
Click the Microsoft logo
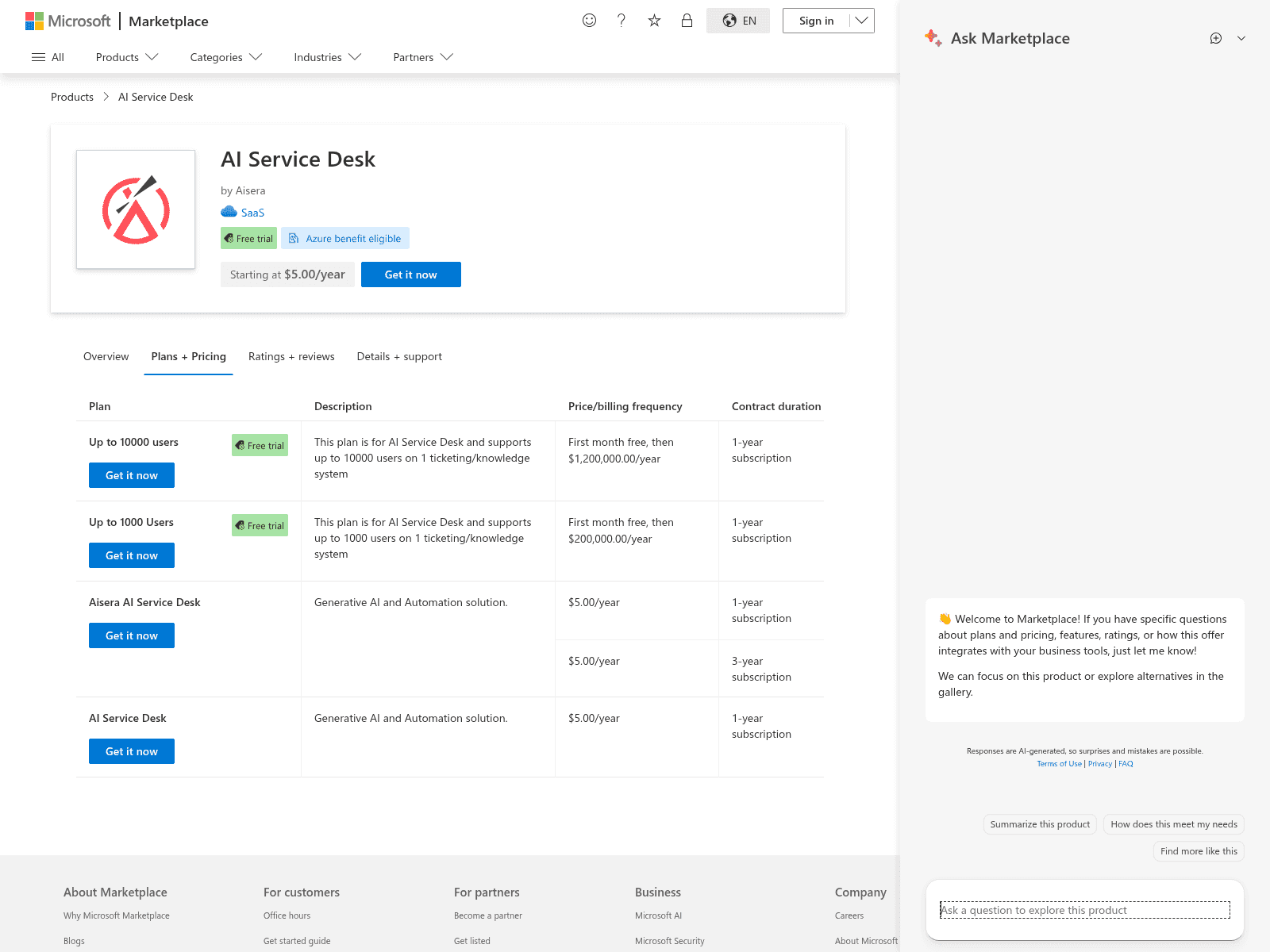[67, 21]
